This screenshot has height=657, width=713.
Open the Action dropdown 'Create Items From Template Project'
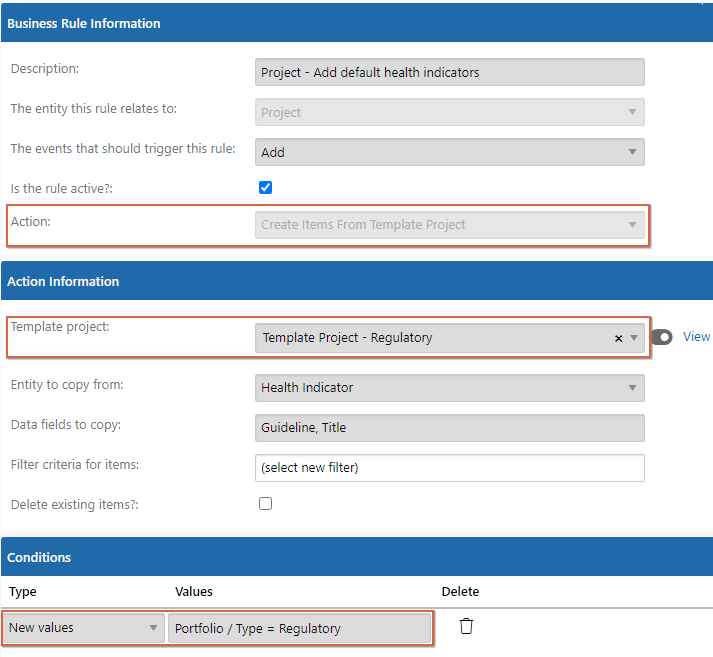tap(450, 225)
